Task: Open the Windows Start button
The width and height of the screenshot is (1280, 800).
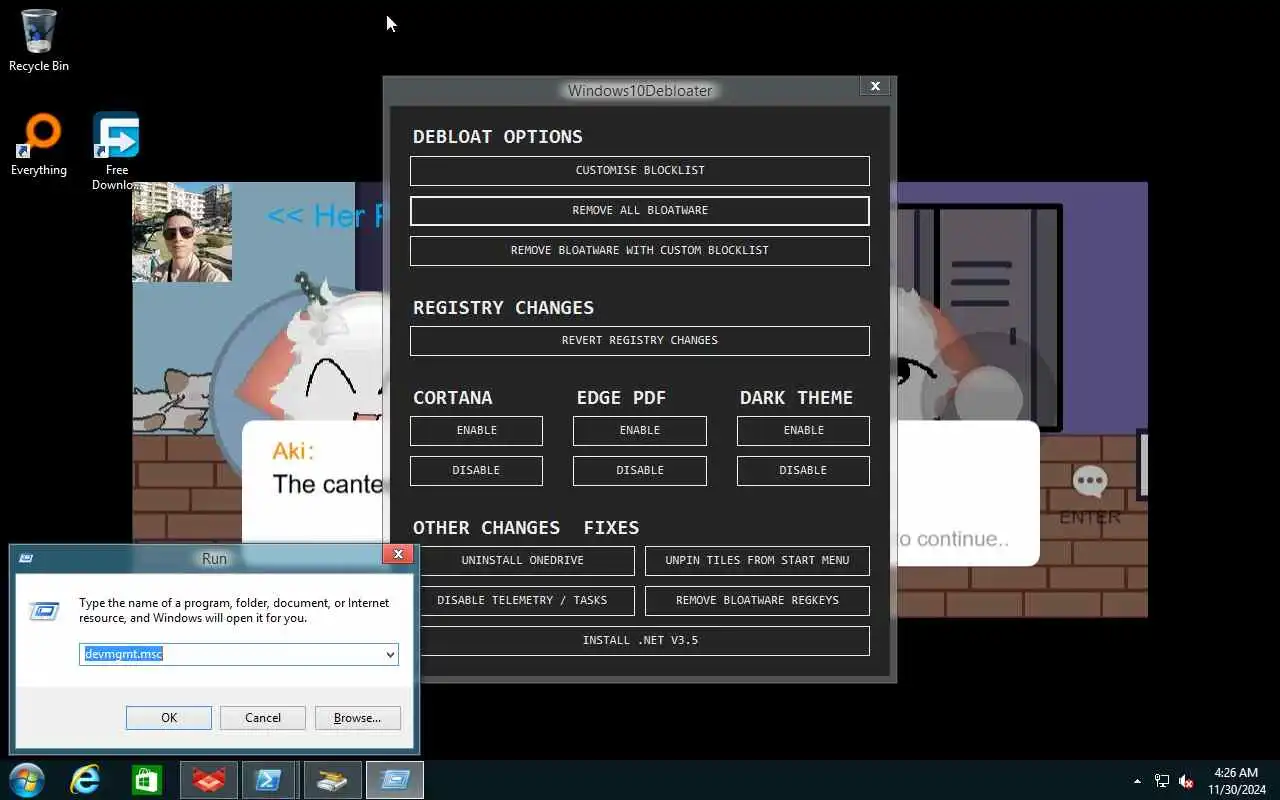Action: point(27,780)
